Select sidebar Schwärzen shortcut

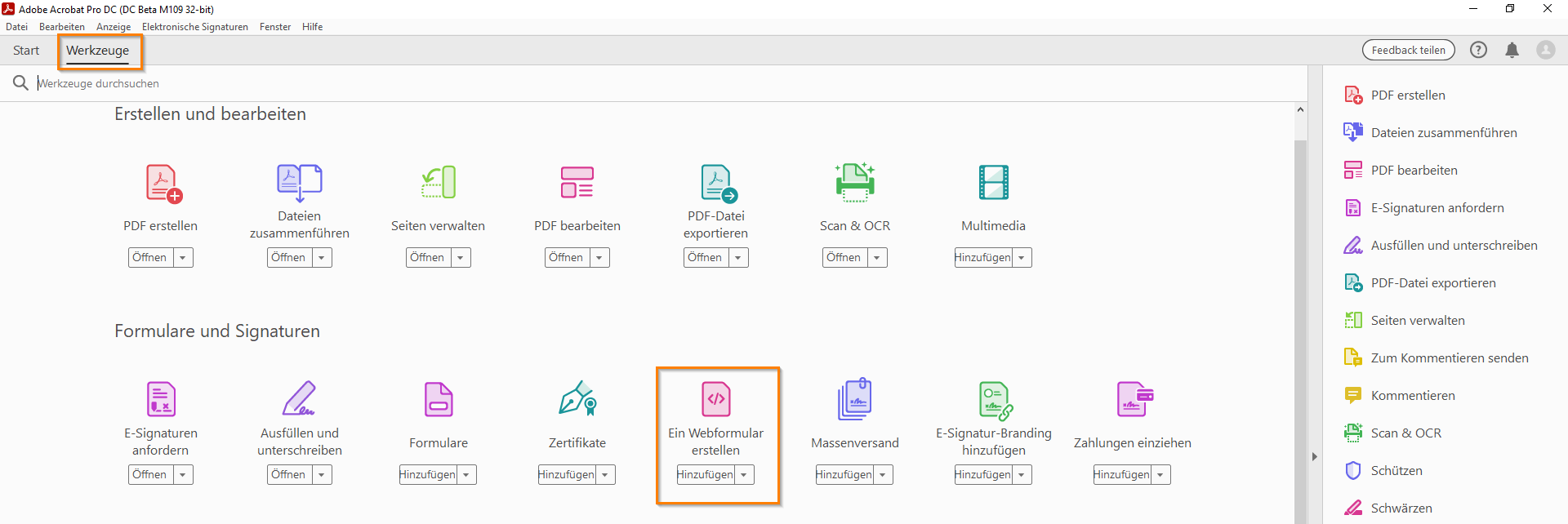click(x=1388, y=508)
